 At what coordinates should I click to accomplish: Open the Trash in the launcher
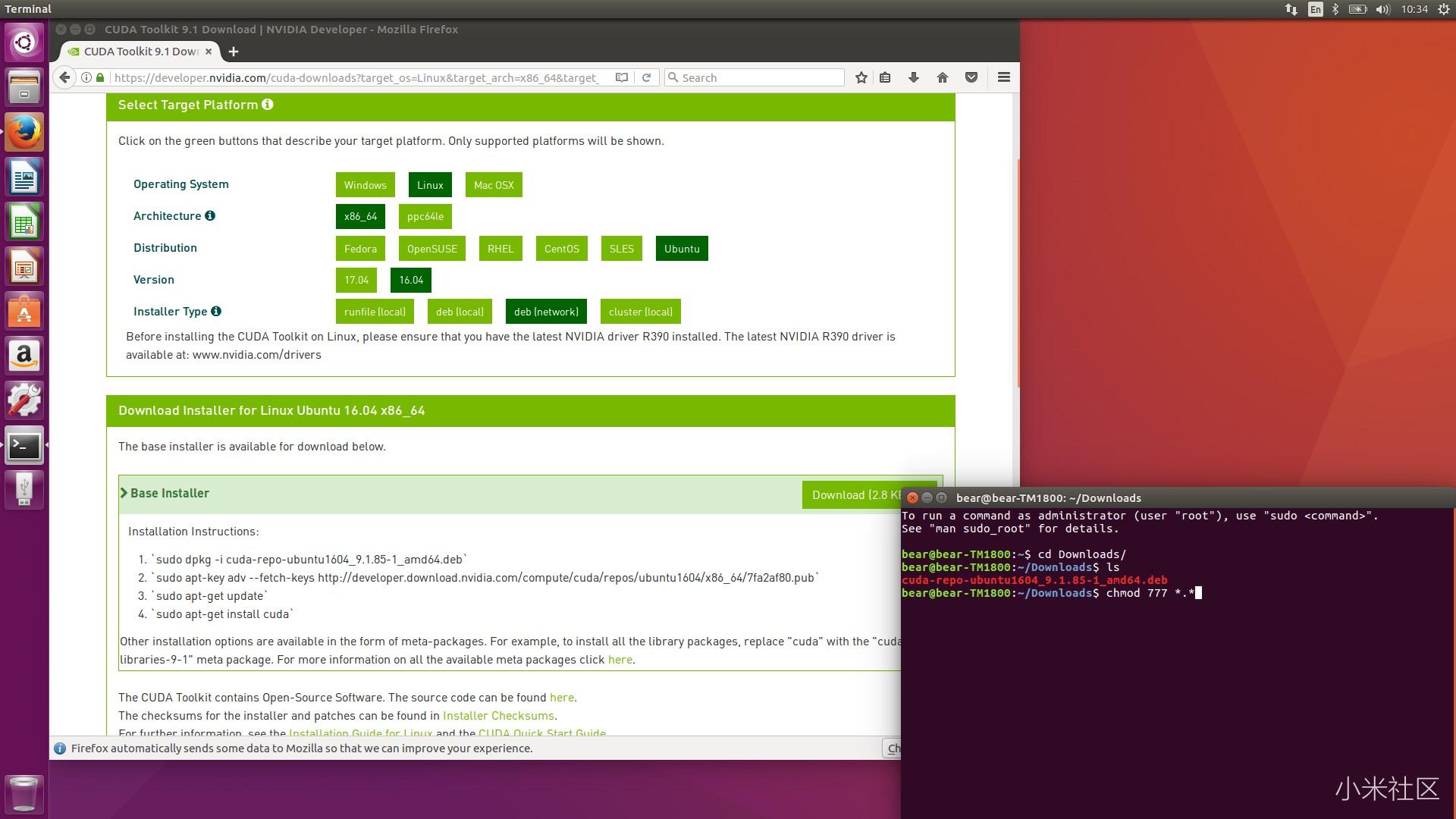point(24,794)
